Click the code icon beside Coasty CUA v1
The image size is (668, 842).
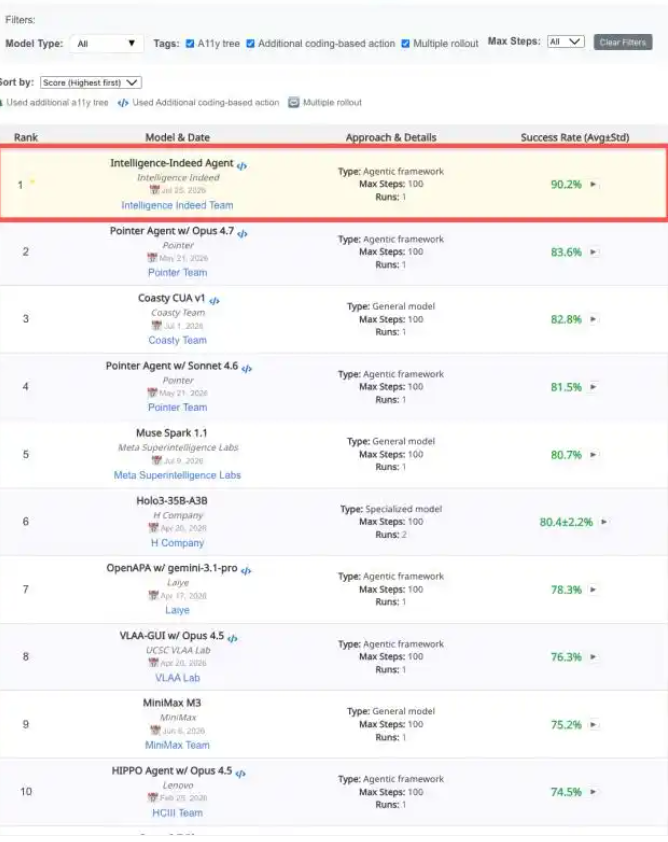point(214,301)
